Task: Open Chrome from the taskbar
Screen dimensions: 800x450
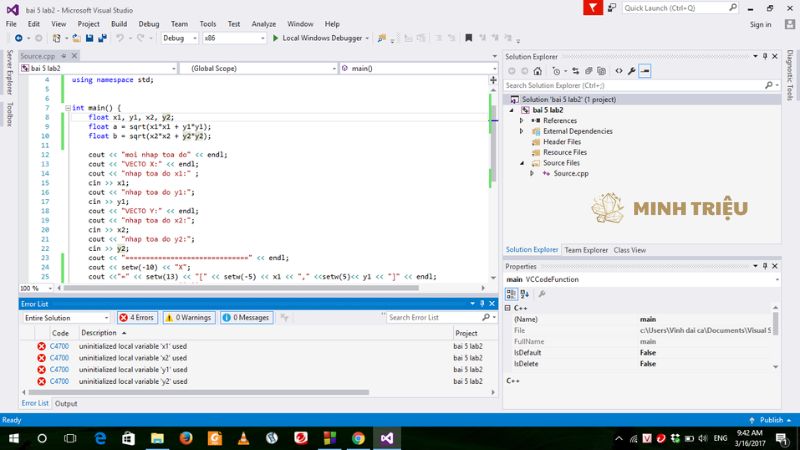Action: coord(358,438)
